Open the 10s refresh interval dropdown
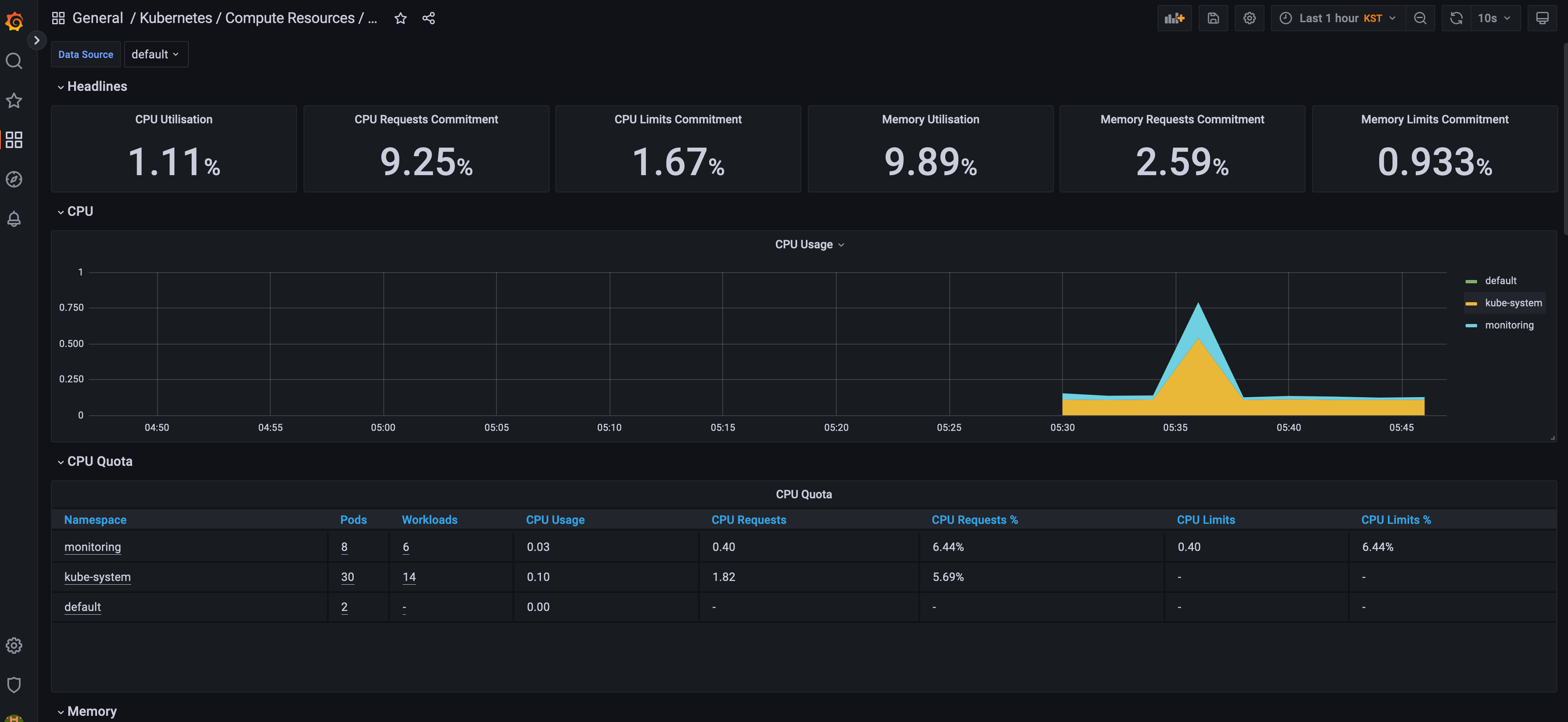 [x=1494, y=18]
